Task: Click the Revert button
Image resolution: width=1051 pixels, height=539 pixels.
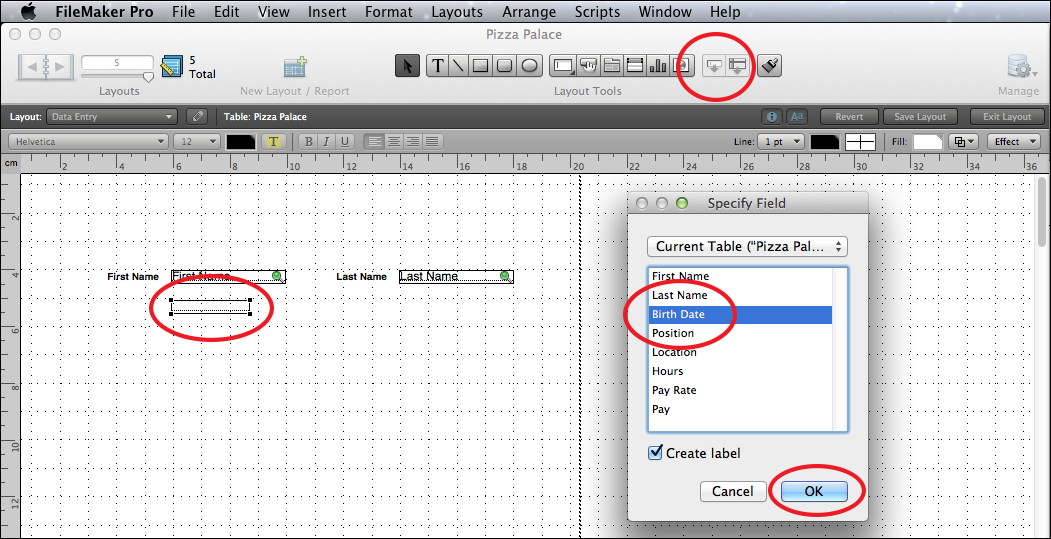Action: (849, 117)
